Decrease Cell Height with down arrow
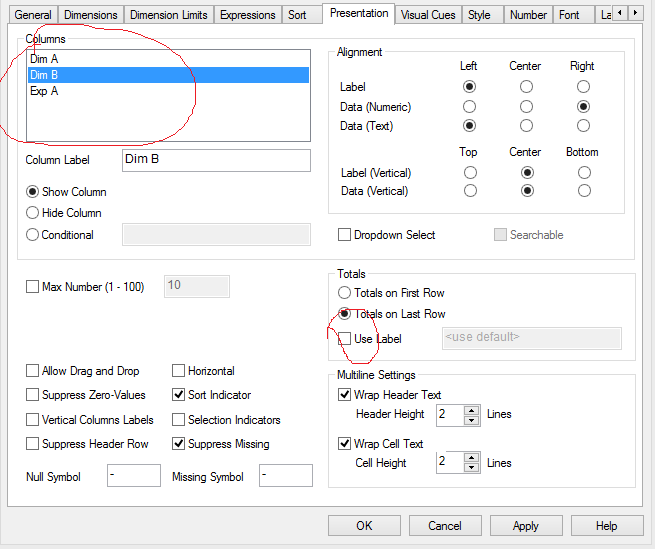The image size is (655, 549). 471,467
